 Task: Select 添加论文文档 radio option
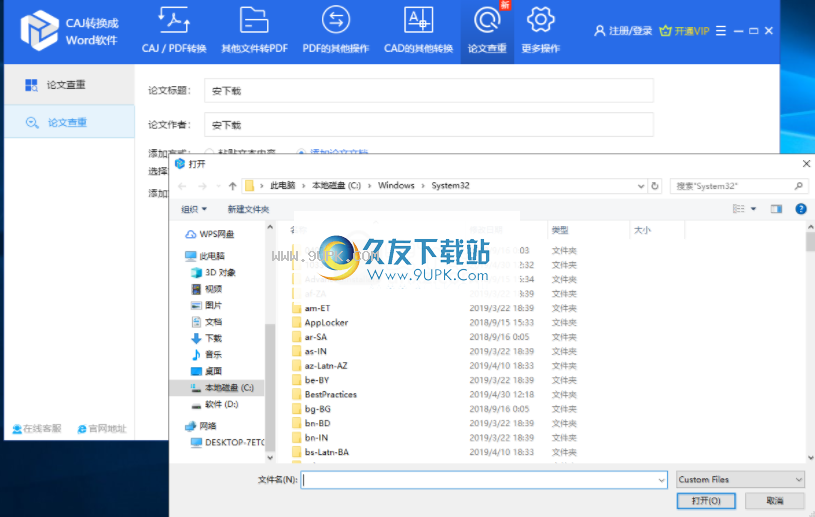coord(333,152)
